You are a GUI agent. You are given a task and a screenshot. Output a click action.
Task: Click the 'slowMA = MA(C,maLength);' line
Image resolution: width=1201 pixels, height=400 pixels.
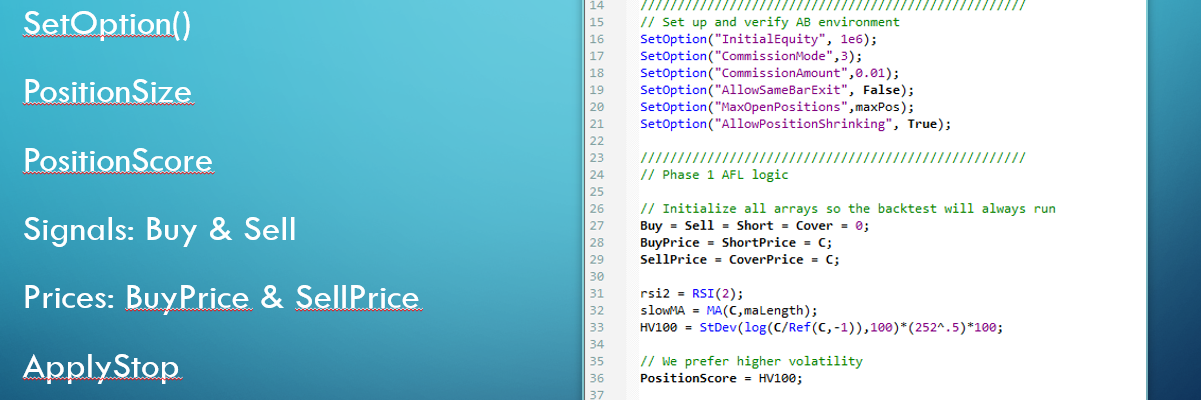[729, 311]
